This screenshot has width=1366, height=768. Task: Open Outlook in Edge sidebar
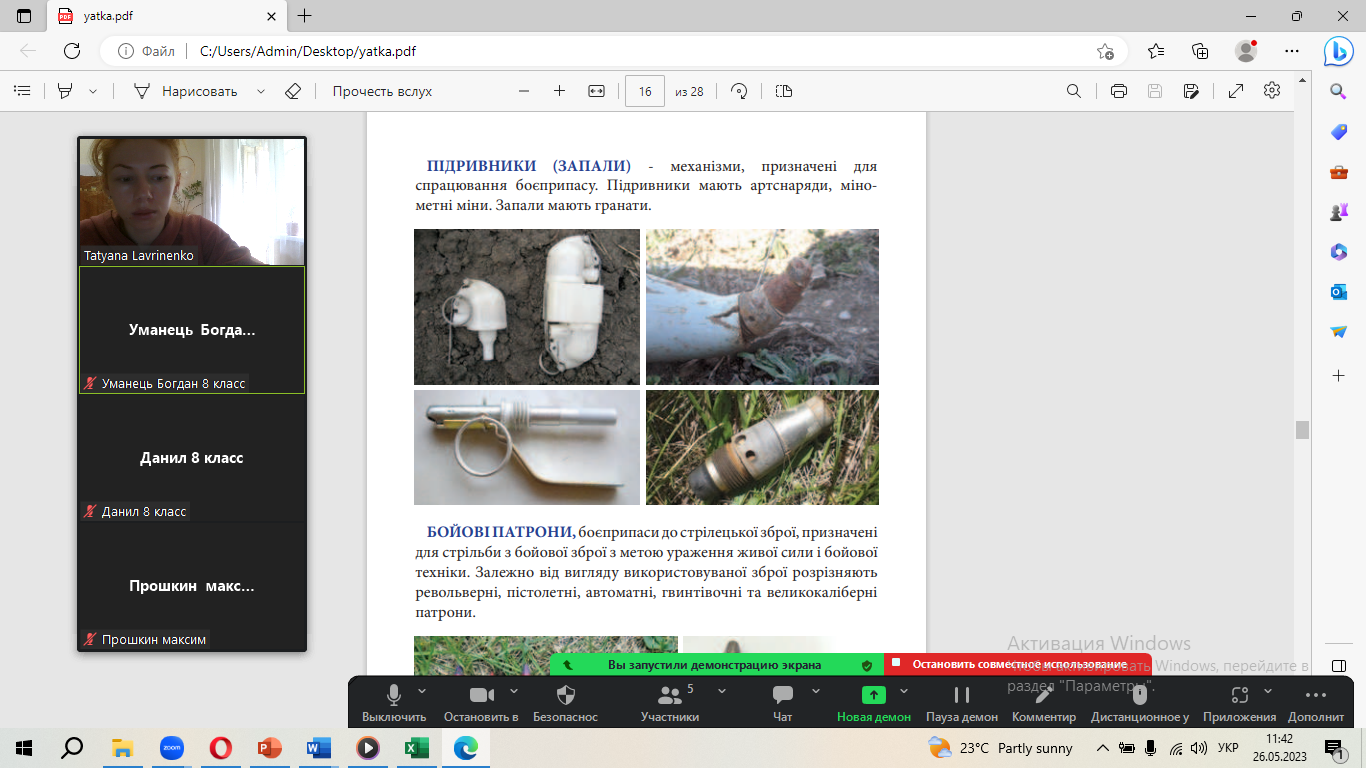tap(1339, 292)
